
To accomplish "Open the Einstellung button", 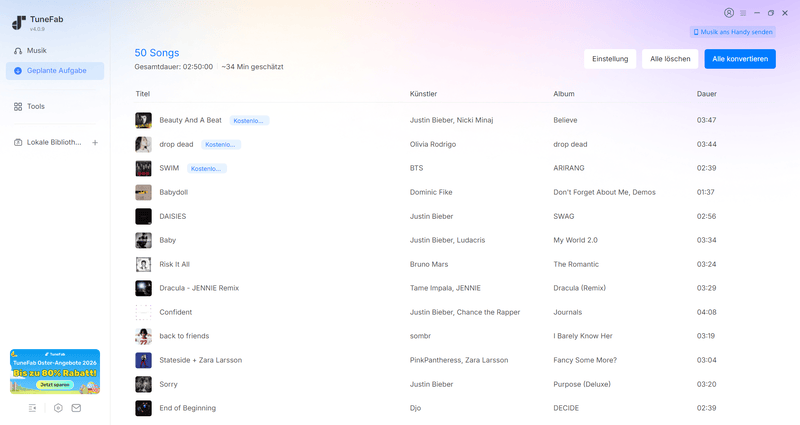I will [x=610, y=59].
